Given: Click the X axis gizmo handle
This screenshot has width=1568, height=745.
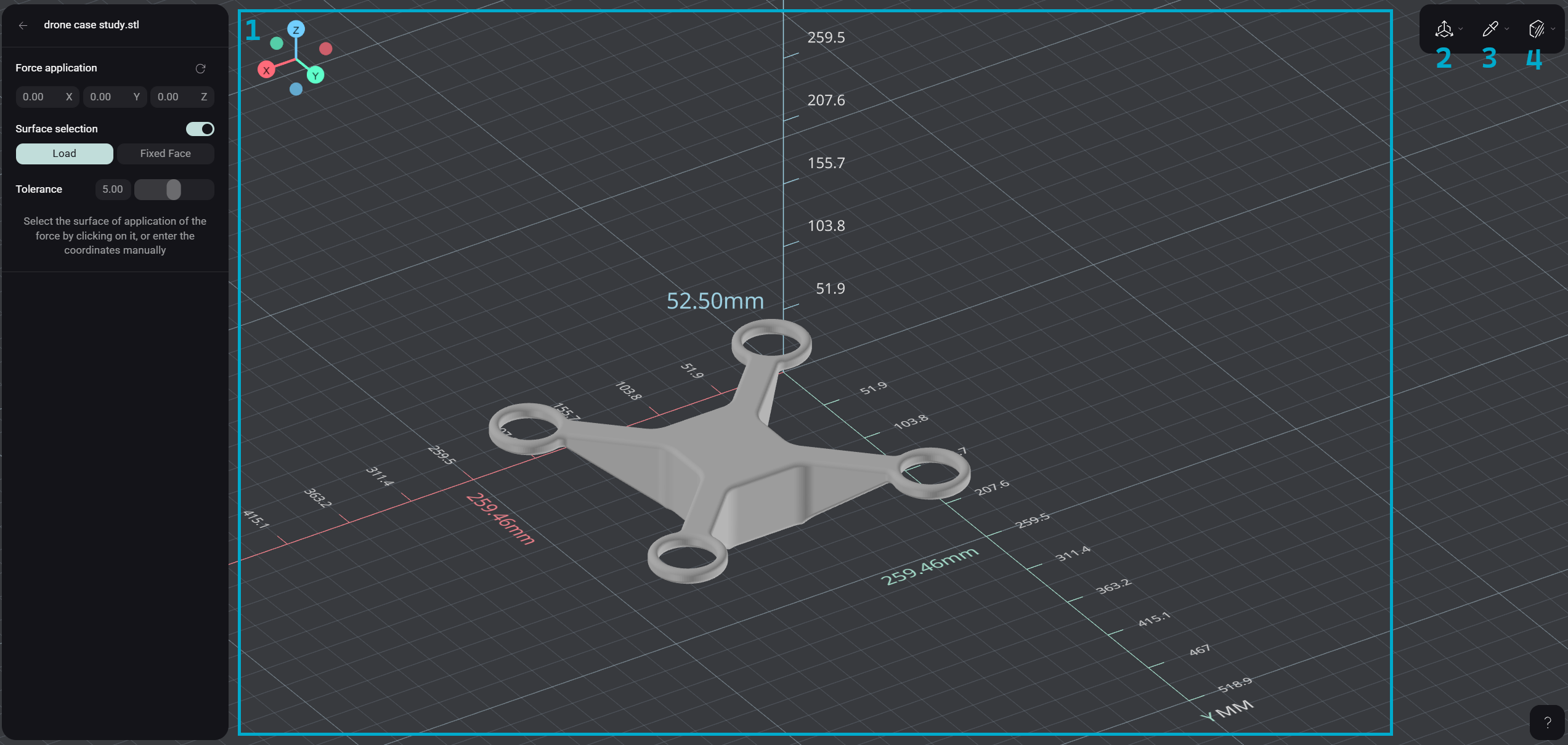Looking at the screenshot, I should pyautogui.click(x=266, y=70).
